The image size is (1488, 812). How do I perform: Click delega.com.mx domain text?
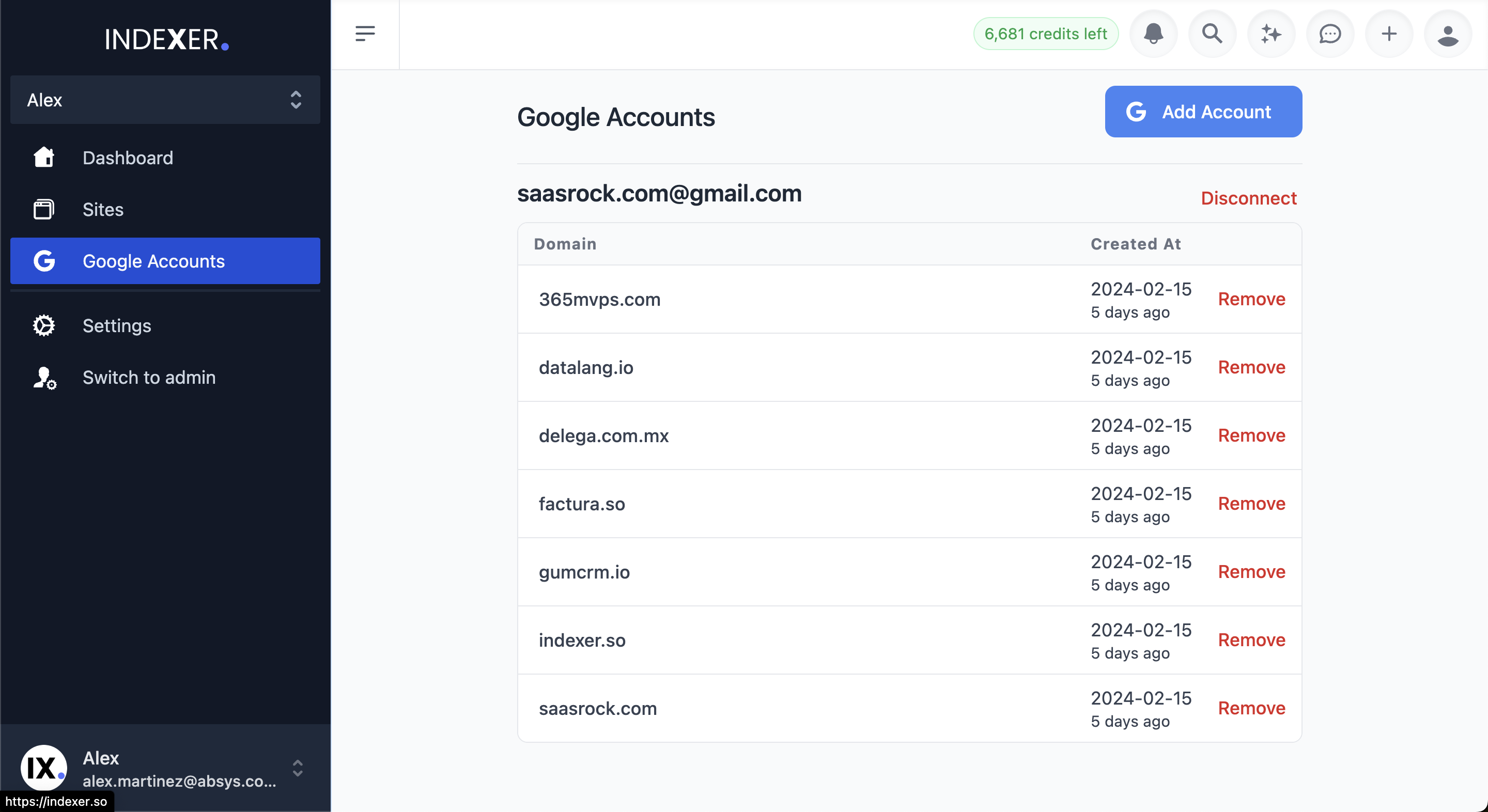[x=603, y=435]
